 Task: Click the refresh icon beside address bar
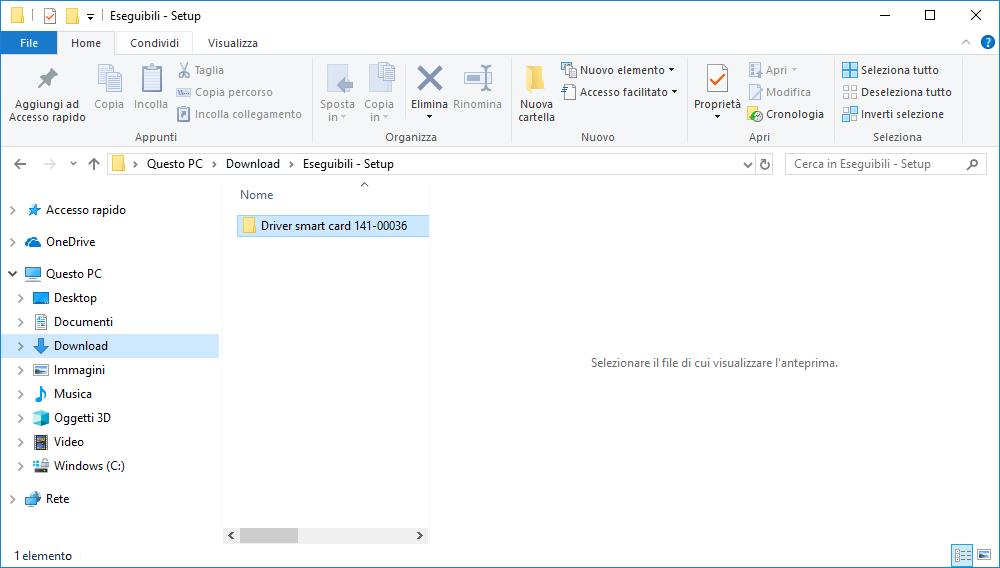[x=765, y=164]
